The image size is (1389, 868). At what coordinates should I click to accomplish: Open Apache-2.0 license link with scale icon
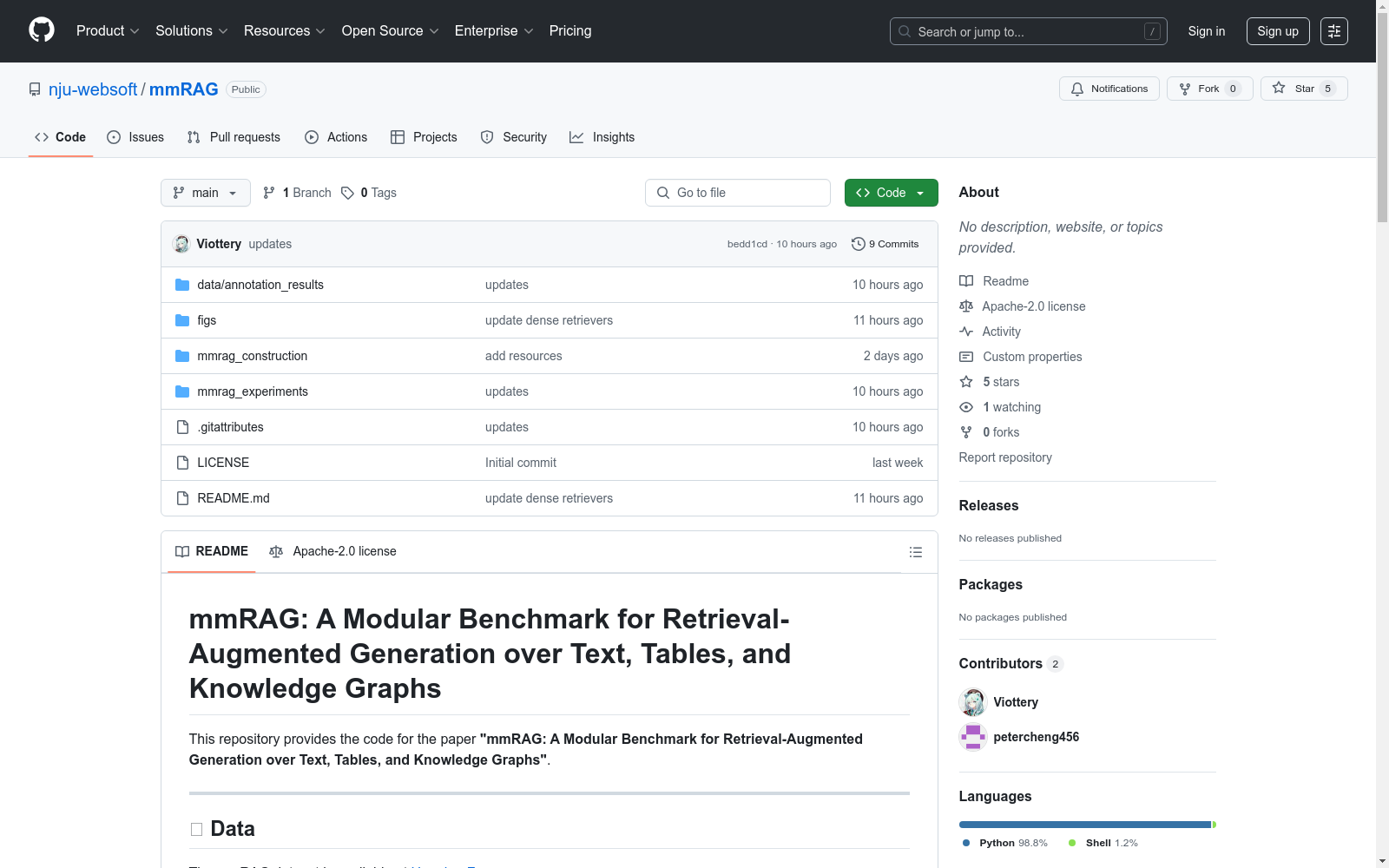pos(1022,306)
